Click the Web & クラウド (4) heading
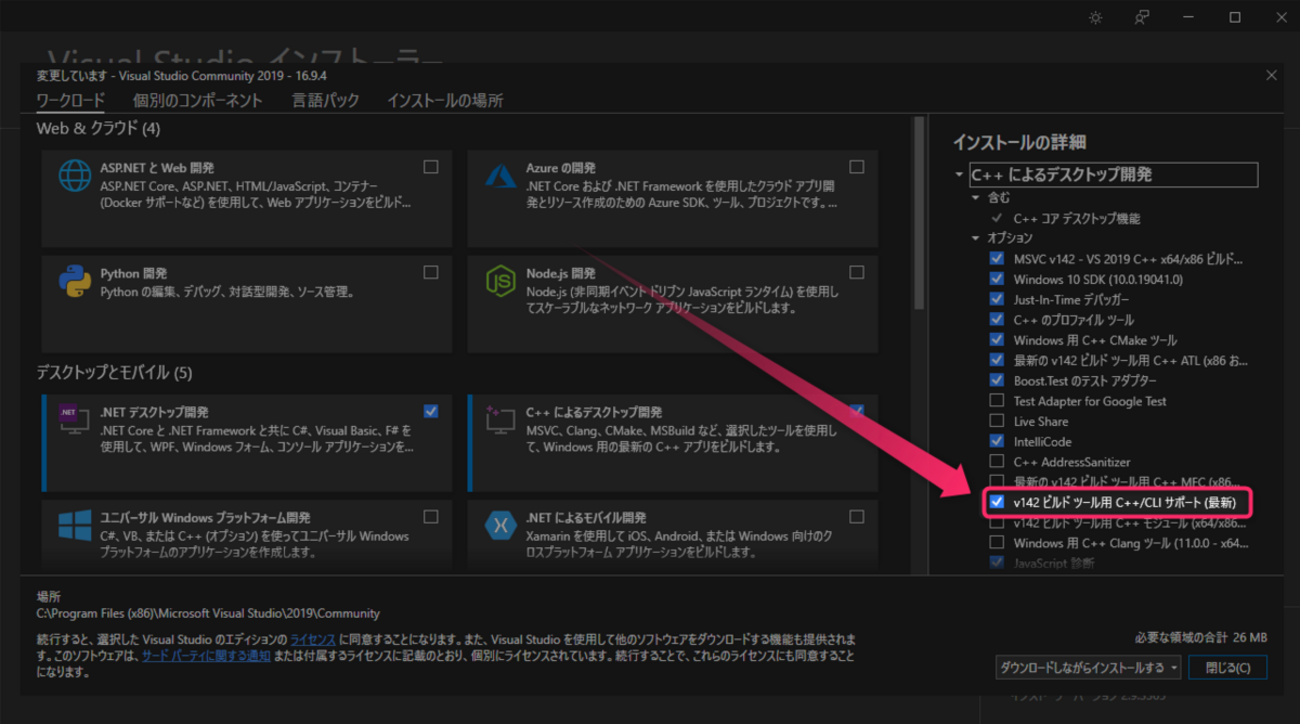 98,129
